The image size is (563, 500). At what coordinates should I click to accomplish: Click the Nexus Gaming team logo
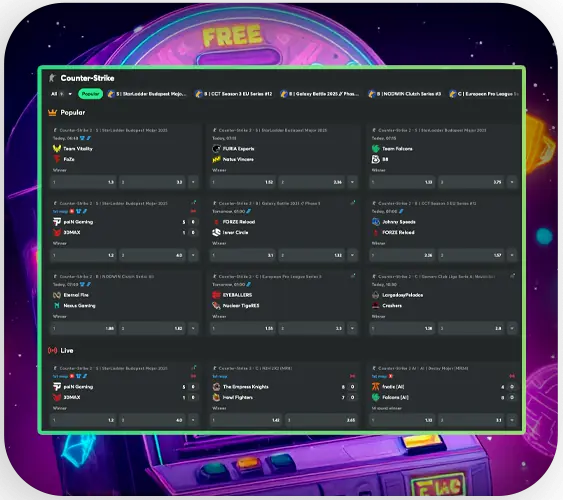pyautogui.click(x=57, y=305)
